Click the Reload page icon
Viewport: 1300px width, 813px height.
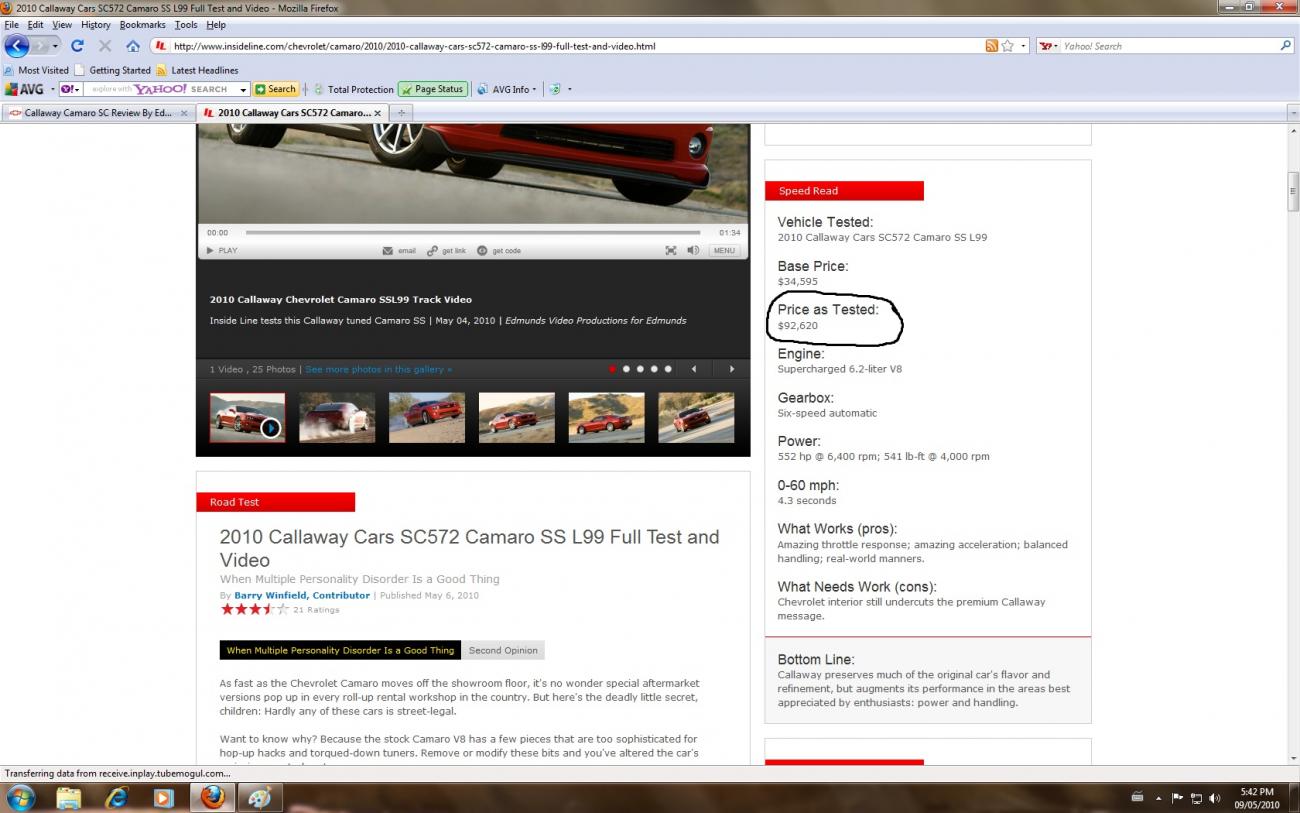pyautogui.click(x=77, y=46)
